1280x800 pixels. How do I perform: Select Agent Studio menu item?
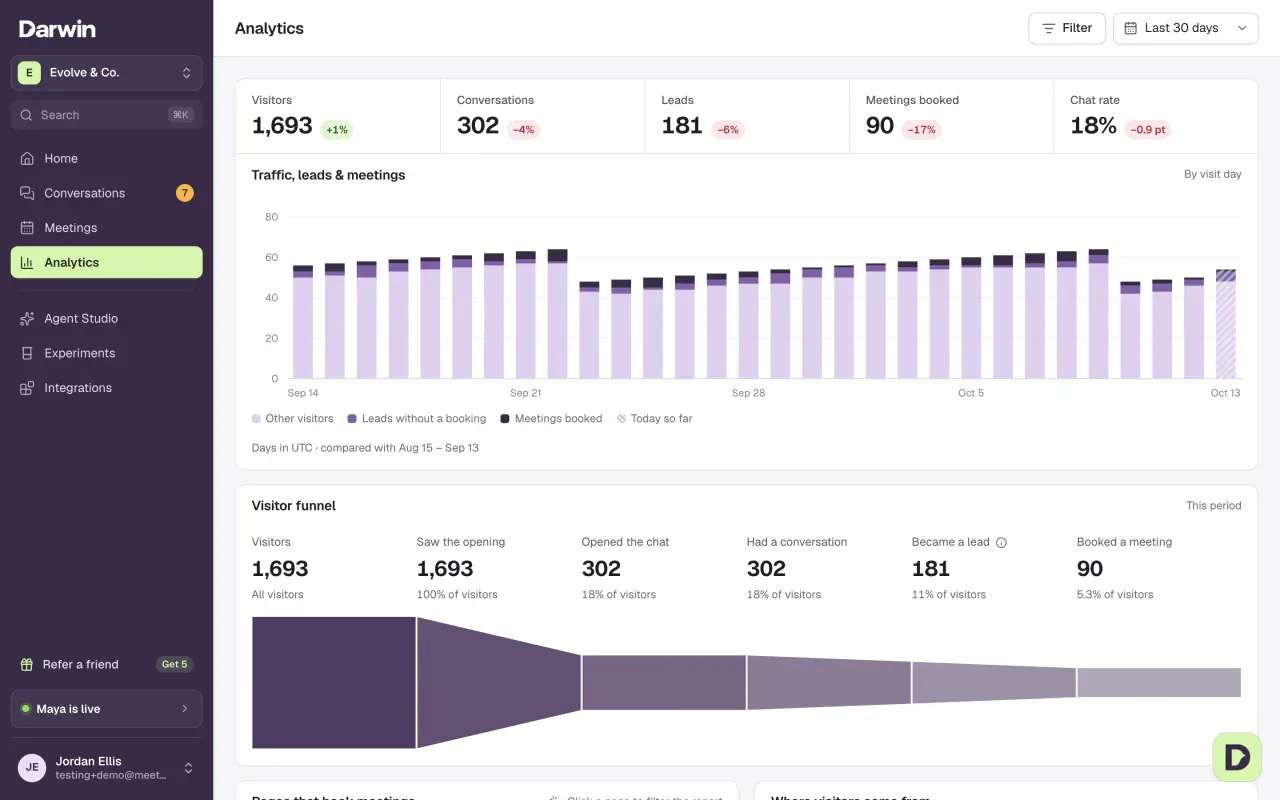pyautogui.click(x=107, y=318)
